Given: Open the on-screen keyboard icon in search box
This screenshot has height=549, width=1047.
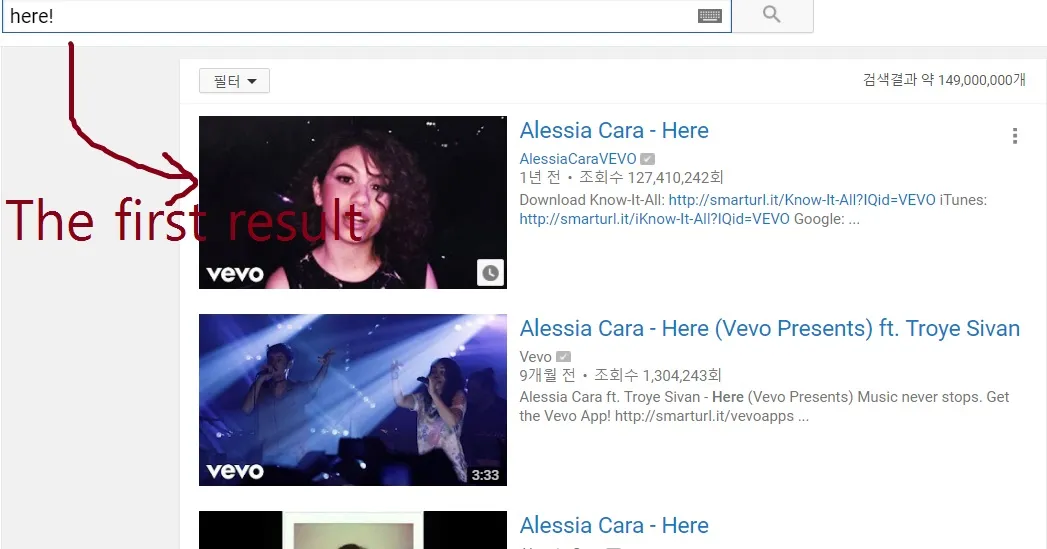Looking at the screenshot, I should click(x=709, y=15).
